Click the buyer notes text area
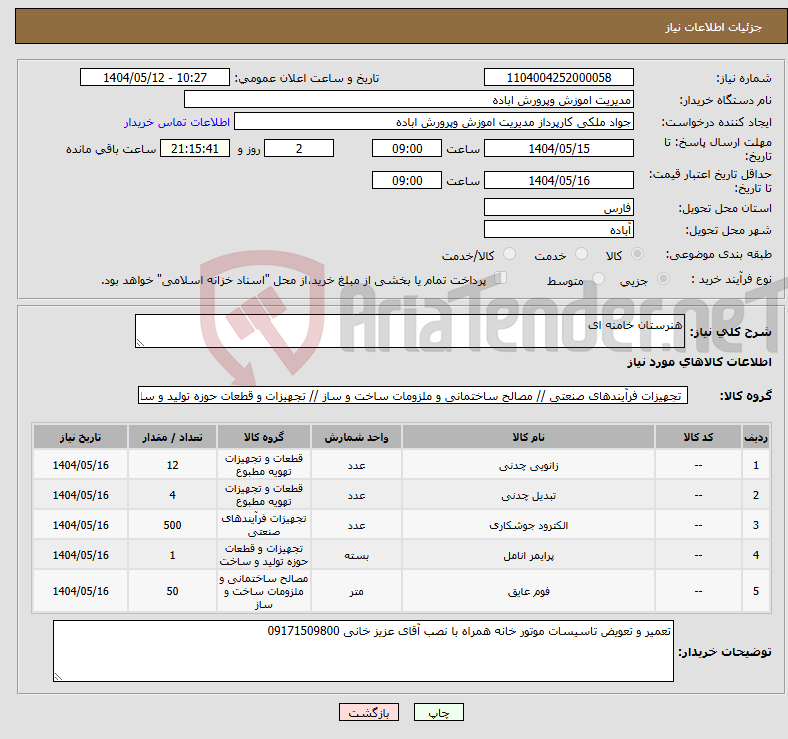The height and width of the screenshot is (739, 788). click(363, 651)
